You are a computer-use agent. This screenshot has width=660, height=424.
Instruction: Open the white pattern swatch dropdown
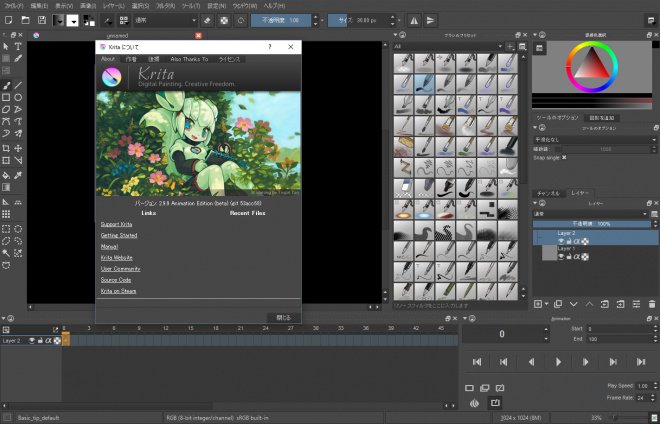coord(72,20)
